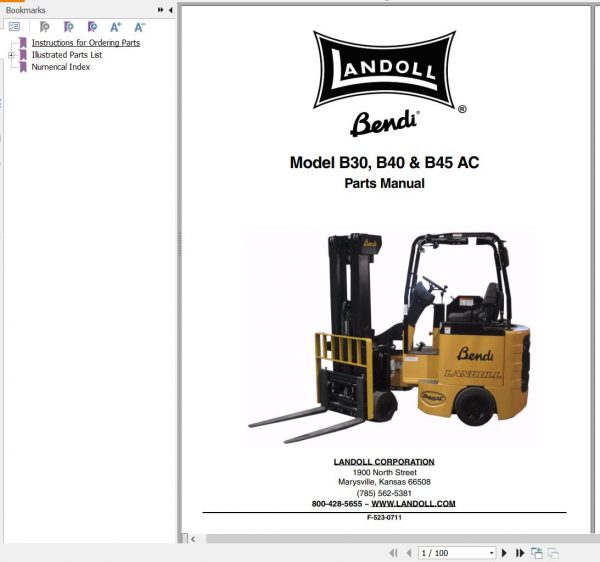Click the address line 1900 North Street

click(385, 472)
